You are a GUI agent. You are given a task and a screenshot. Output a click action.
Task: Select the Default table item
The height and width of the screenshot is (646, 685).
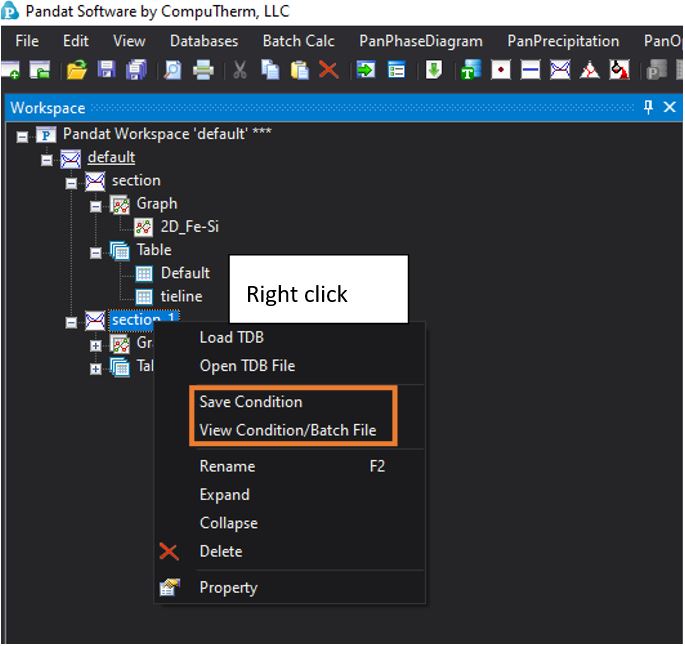click(x=185, y=273)
